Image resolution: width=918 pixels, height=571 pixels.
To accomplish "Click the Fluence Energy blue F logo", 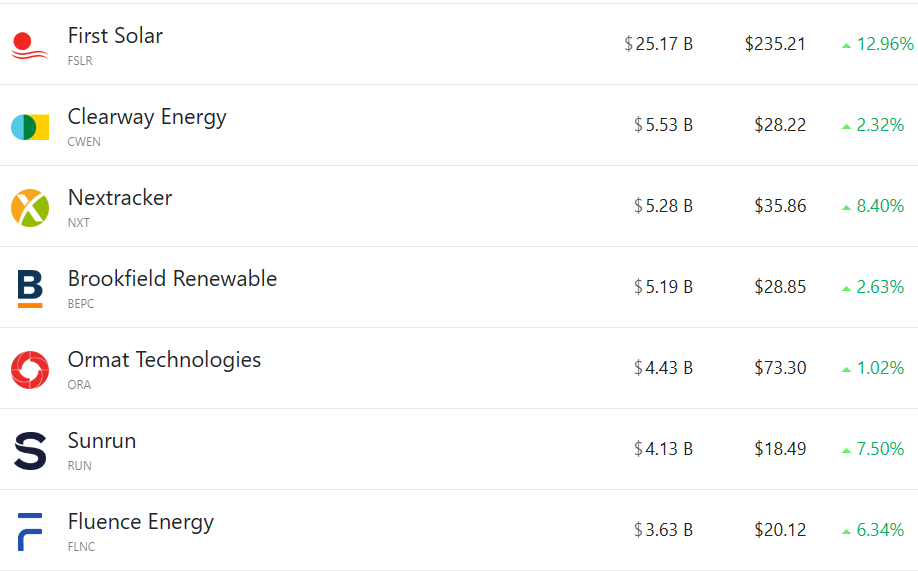I will click(x=30, y=532).
